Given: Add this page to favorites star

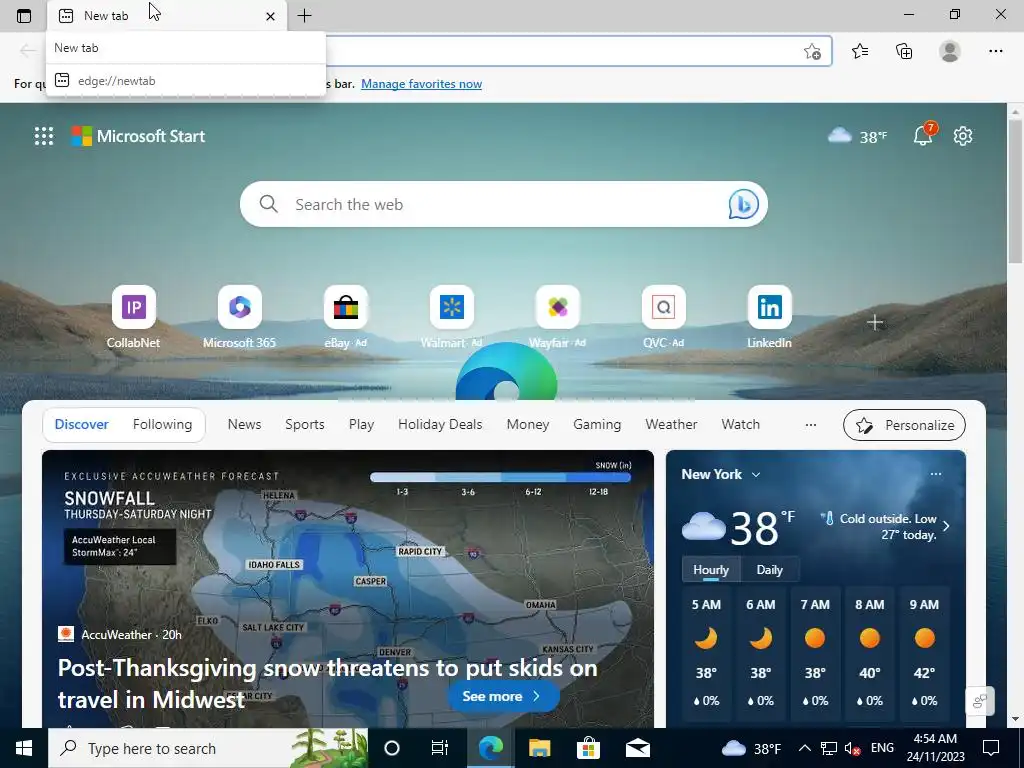Looking at the screenshot, I should (x=812, y=52).
